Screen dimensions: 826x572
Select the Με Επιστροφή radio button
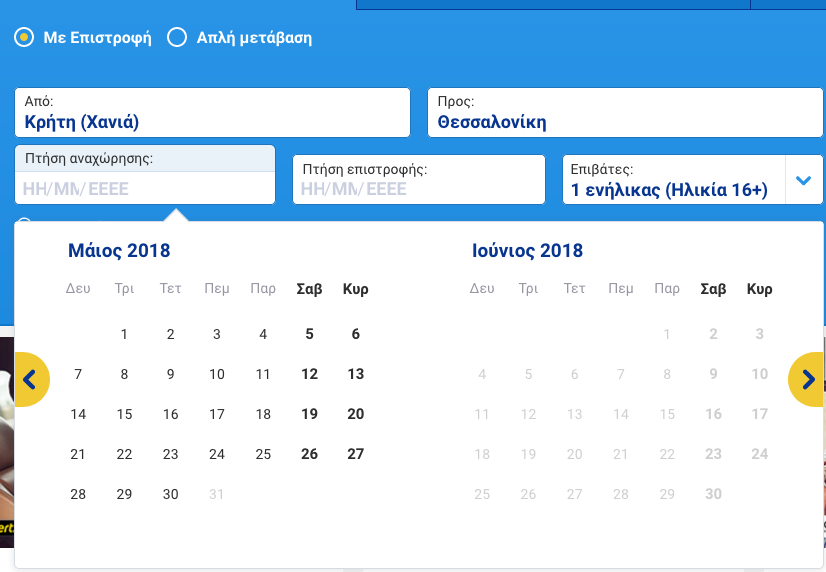tap(24, 37)
